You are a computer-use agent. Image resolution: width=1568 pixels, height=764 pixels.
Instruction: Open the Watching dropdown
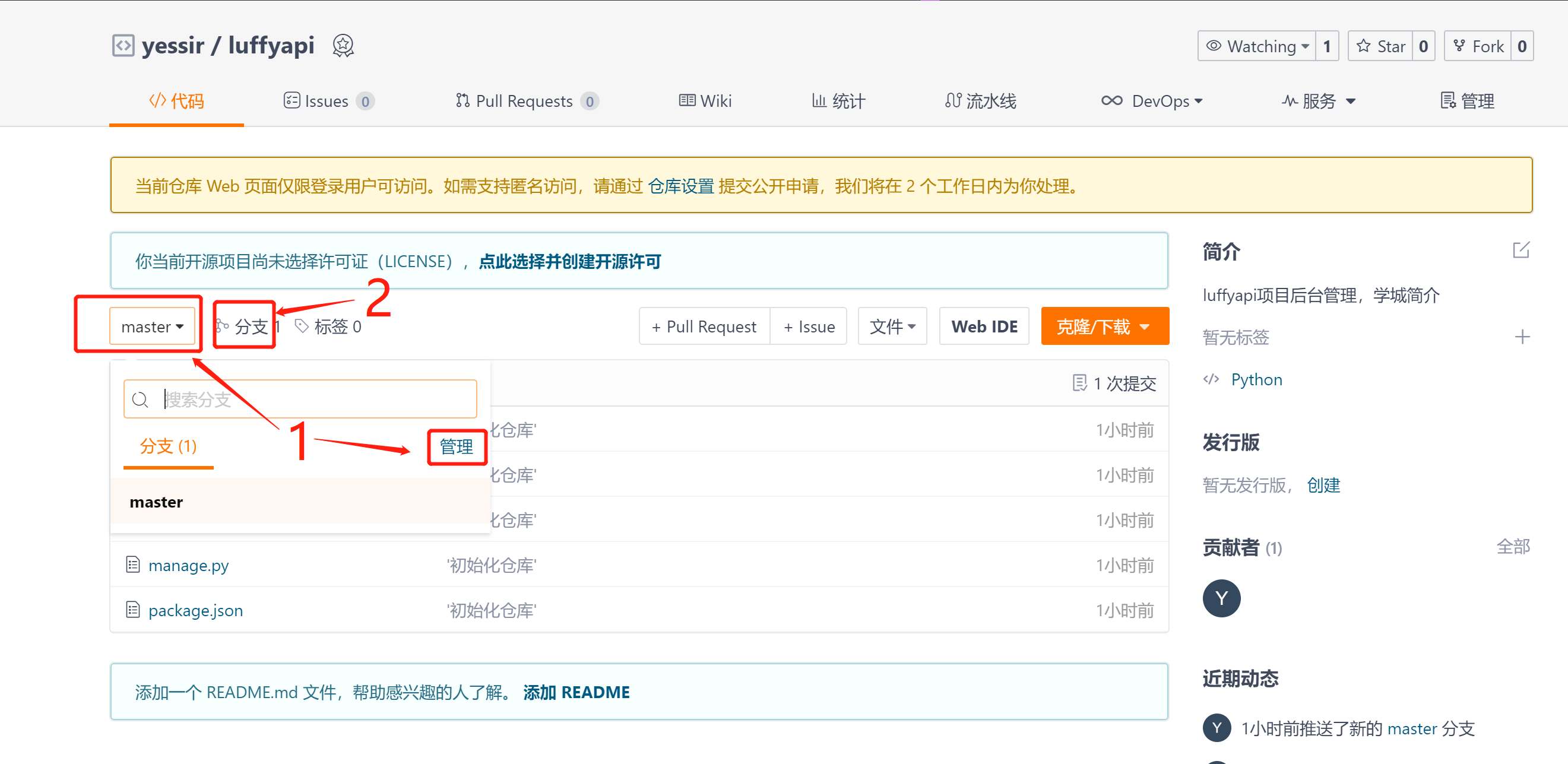point(1257,46)
